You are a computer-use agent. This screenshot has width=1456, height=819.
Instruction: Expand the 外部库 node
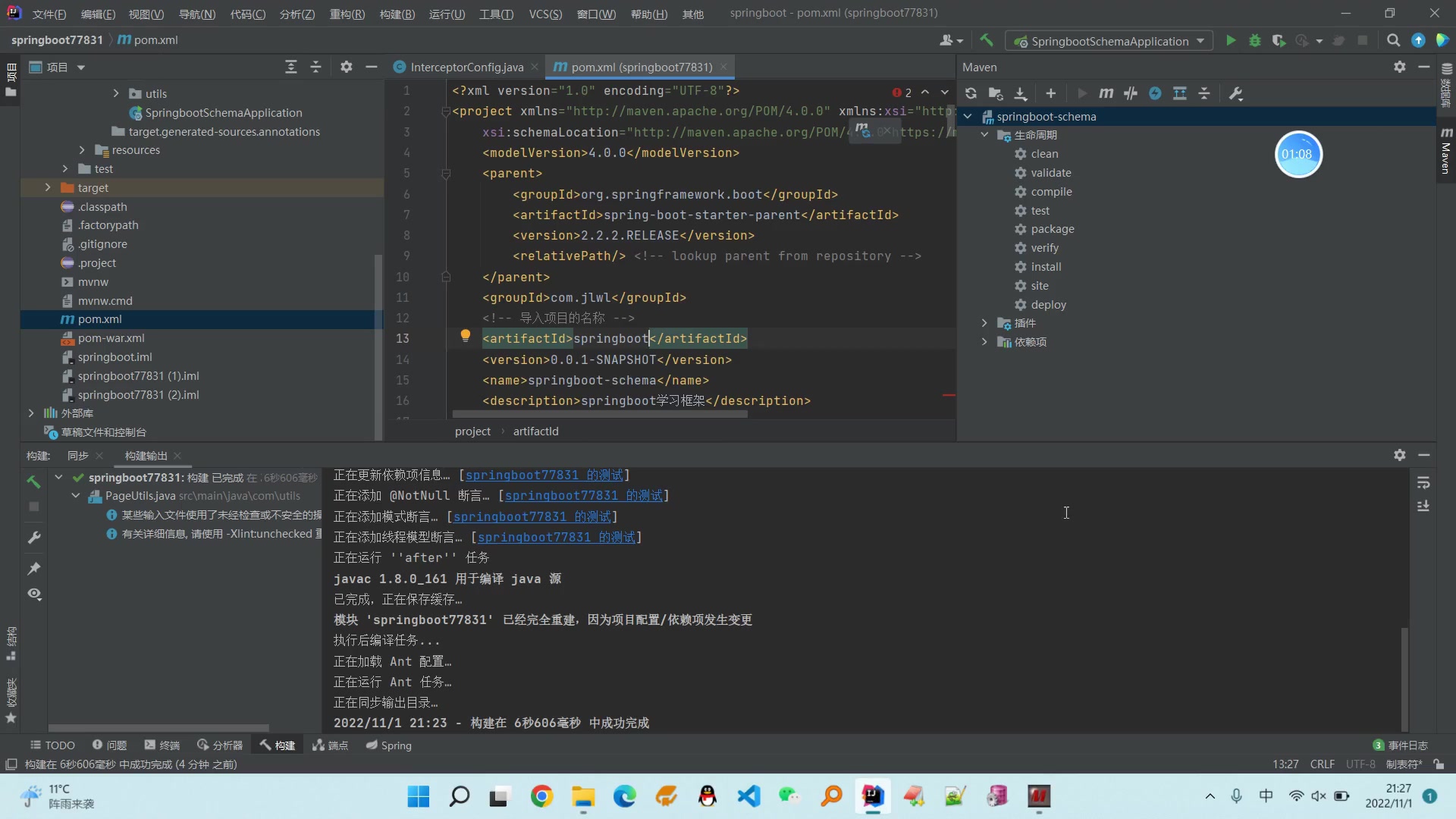tap(31, 413)
